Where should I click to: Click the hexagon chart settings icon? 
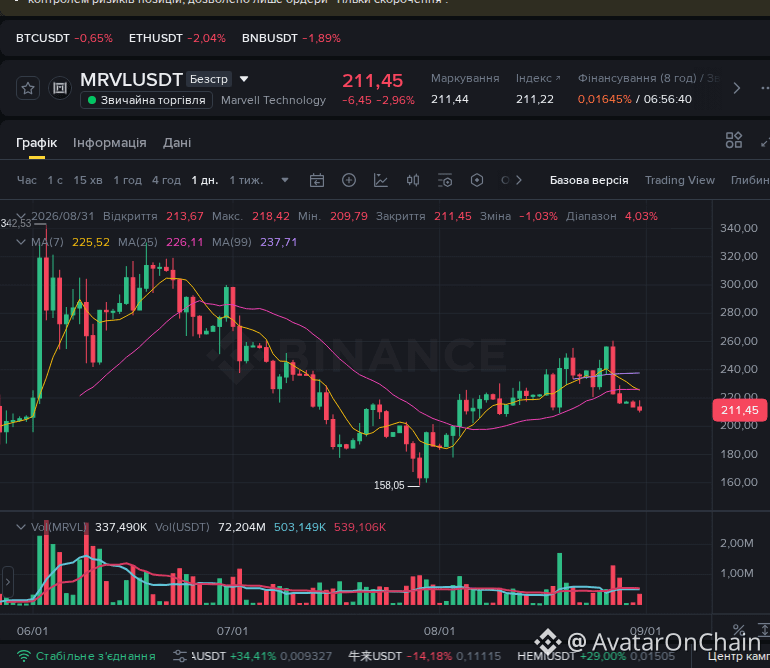[477, 180]
